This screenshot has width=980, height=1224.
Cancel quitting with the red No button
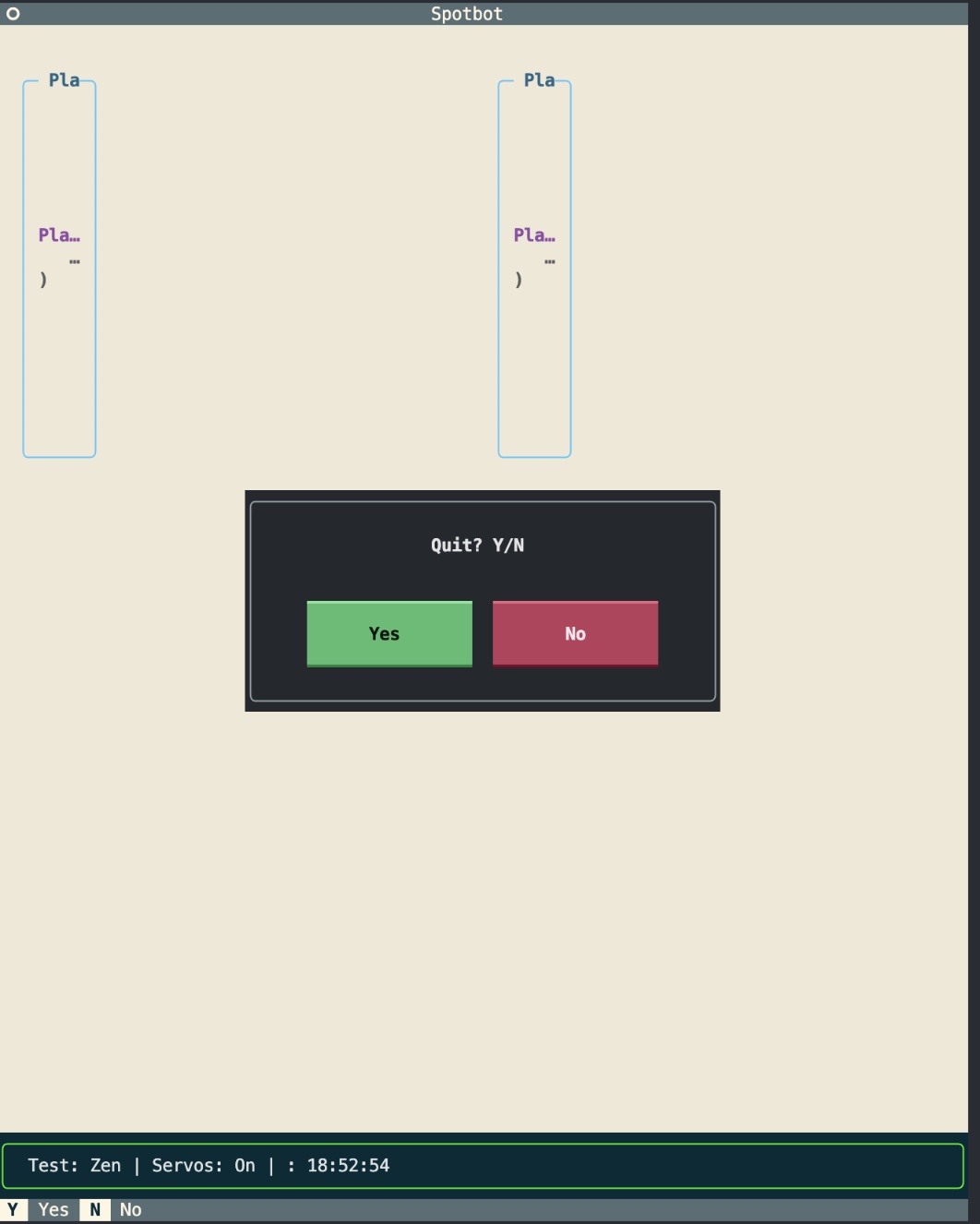coord(575,634)
